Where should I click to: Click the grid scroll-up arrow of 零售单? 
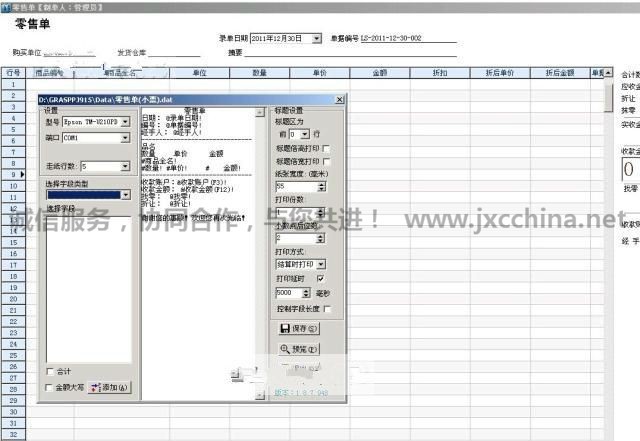click(x=608, y=73)
